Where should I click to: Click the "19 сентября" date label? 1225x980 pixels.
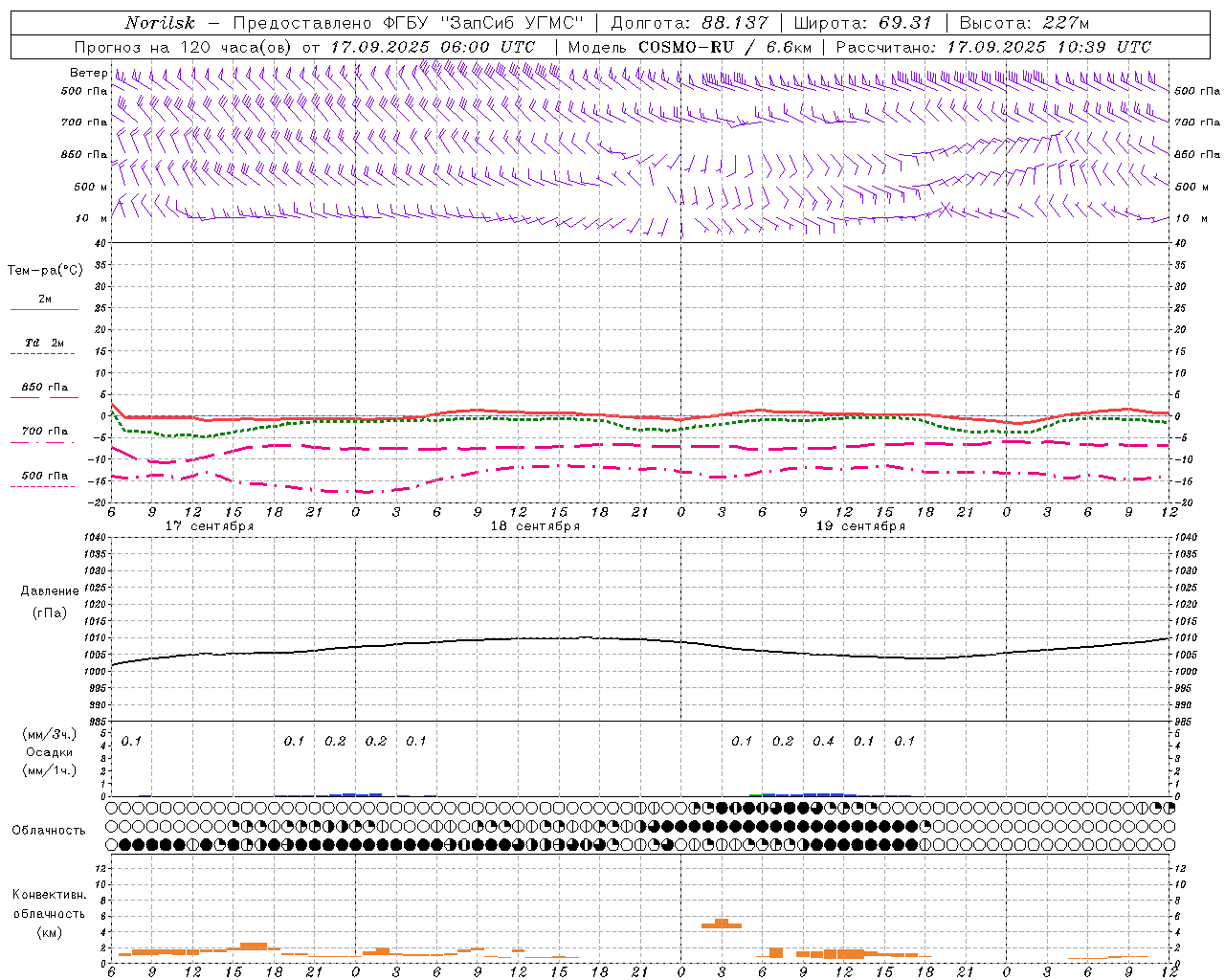860,526
